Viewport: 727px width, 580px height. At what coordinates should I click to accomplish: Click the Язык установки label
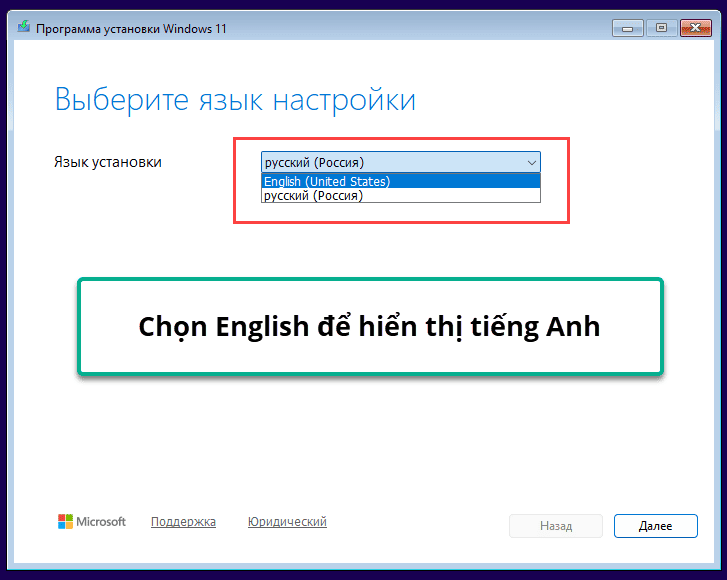click(108, 162)
